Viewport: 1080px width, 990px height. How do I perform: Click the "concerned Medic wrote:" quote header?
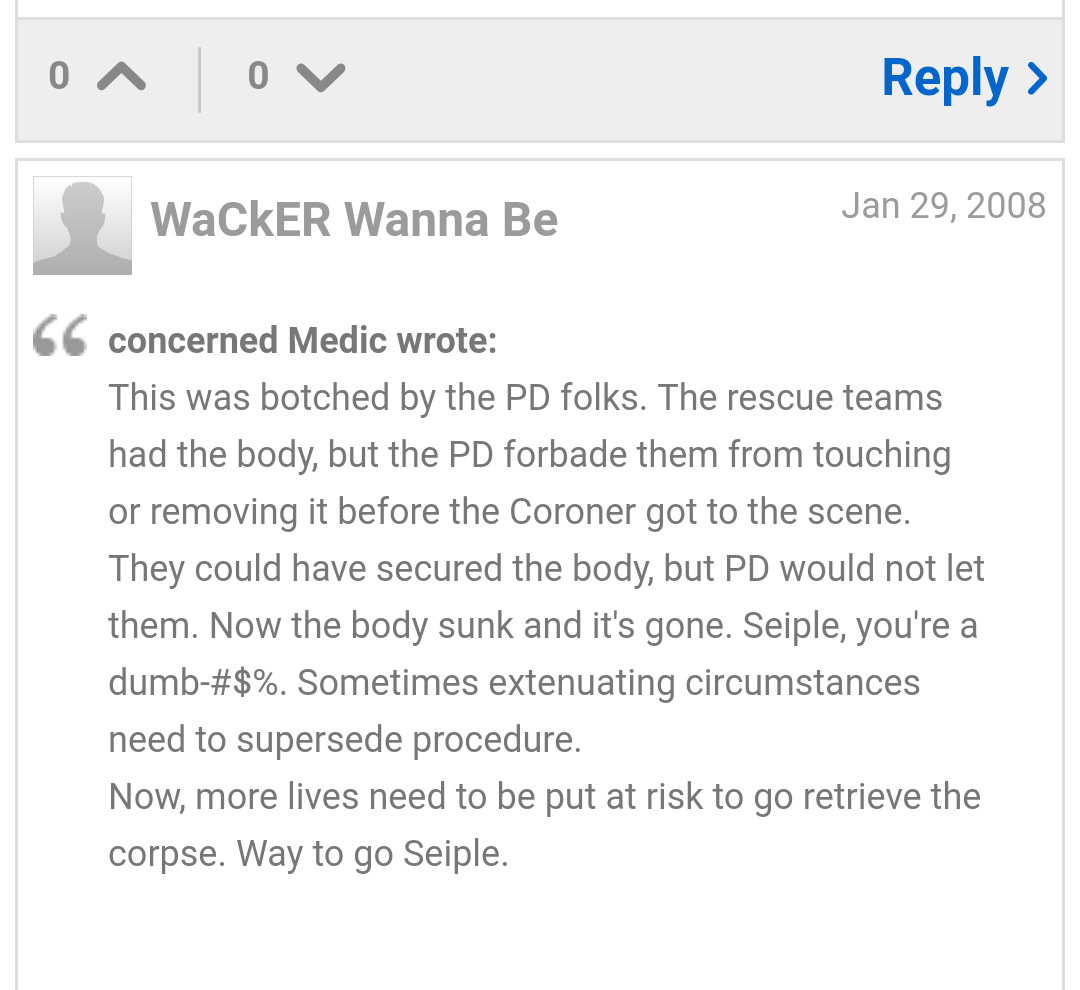(302, 341)
